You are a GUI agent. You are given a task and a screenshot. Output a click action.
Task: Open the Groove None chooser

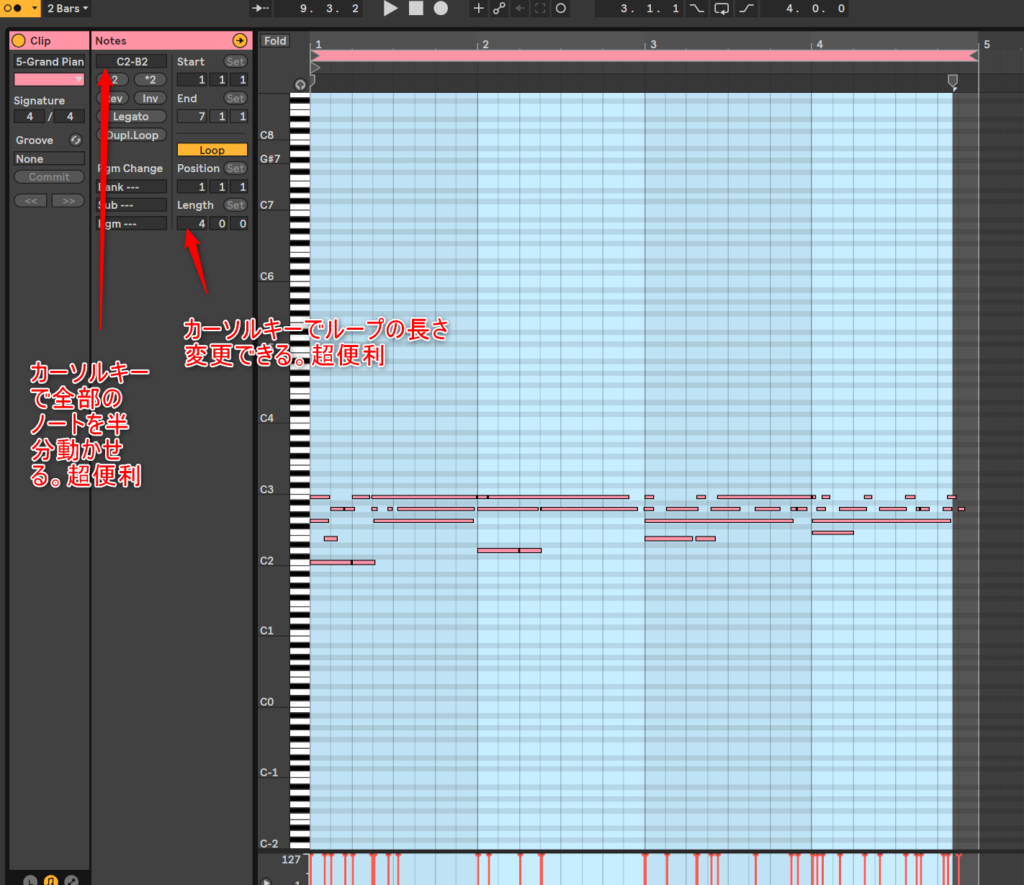[49, 159]
